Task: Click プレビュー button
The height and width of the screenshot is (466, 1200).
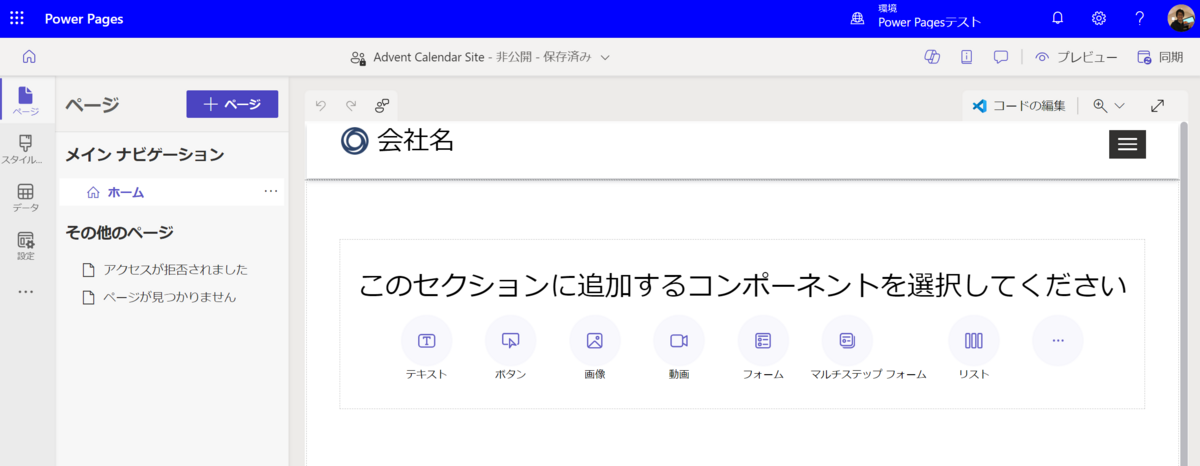Action: pos(1076,57)
